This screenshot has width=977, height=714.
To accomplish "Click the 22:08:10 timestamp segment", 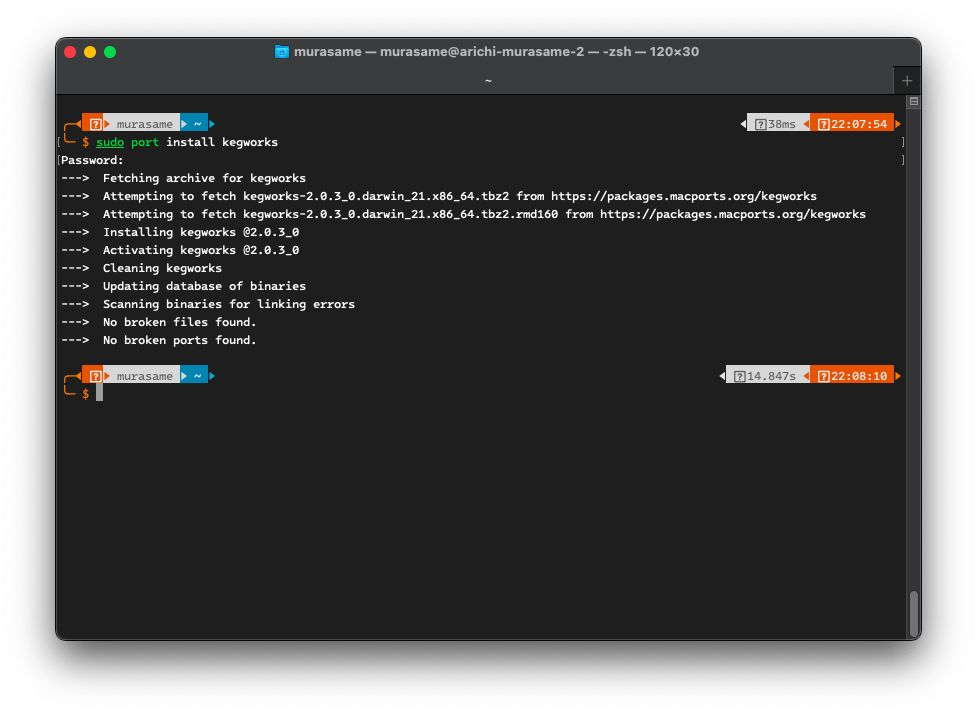I will (x=852, y=376).
